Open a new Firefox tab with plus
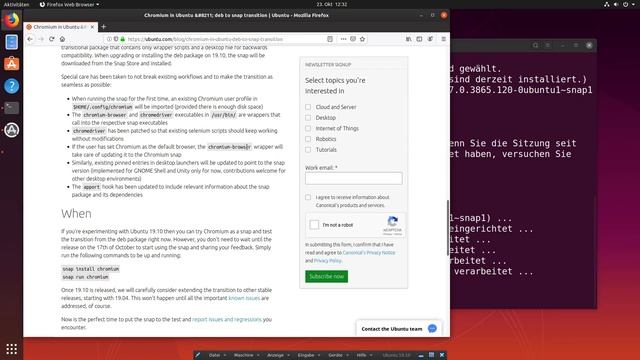Image resolution: width=640 pixels, height=360 pixels. coord(103,27)
